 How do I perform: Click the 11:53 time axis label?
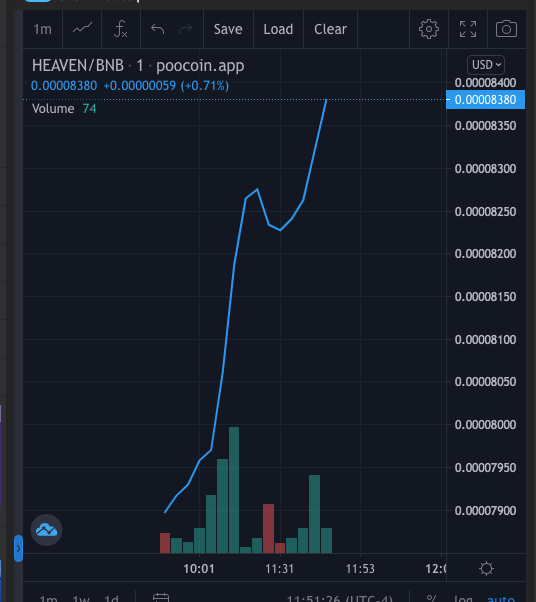[x=360, y=569]
